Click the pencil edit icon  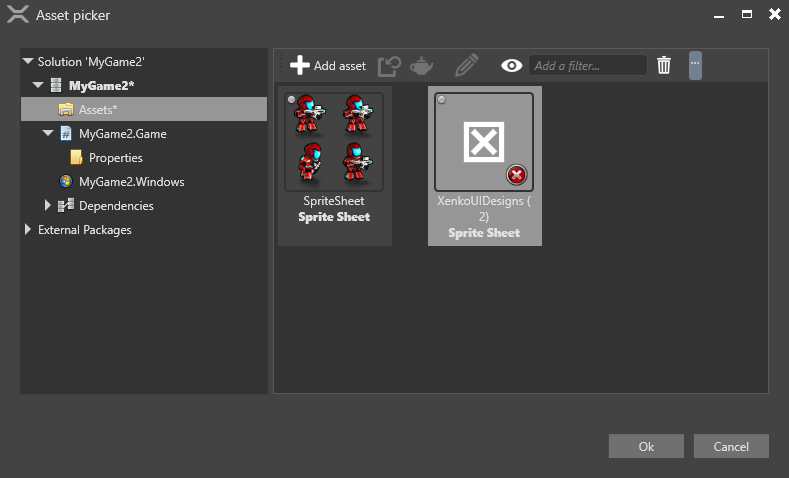[466, 66]
